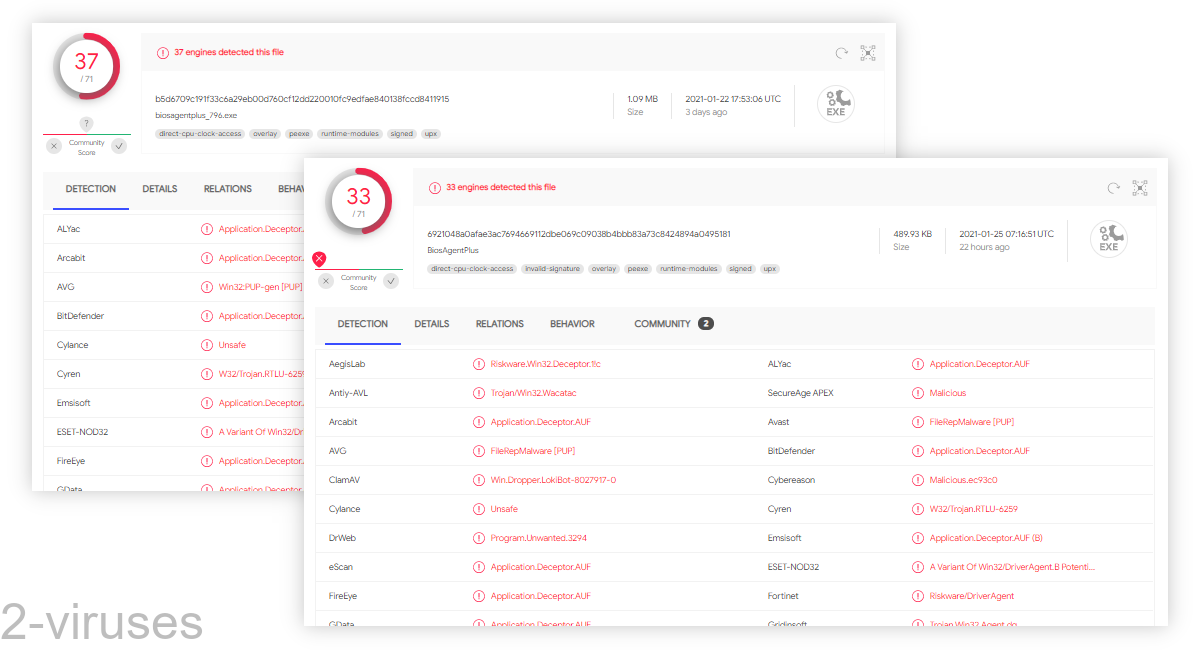Click the reanalyze icon in the 33-detections window
Screen dimensions: 1200x650
point(1114,188)
